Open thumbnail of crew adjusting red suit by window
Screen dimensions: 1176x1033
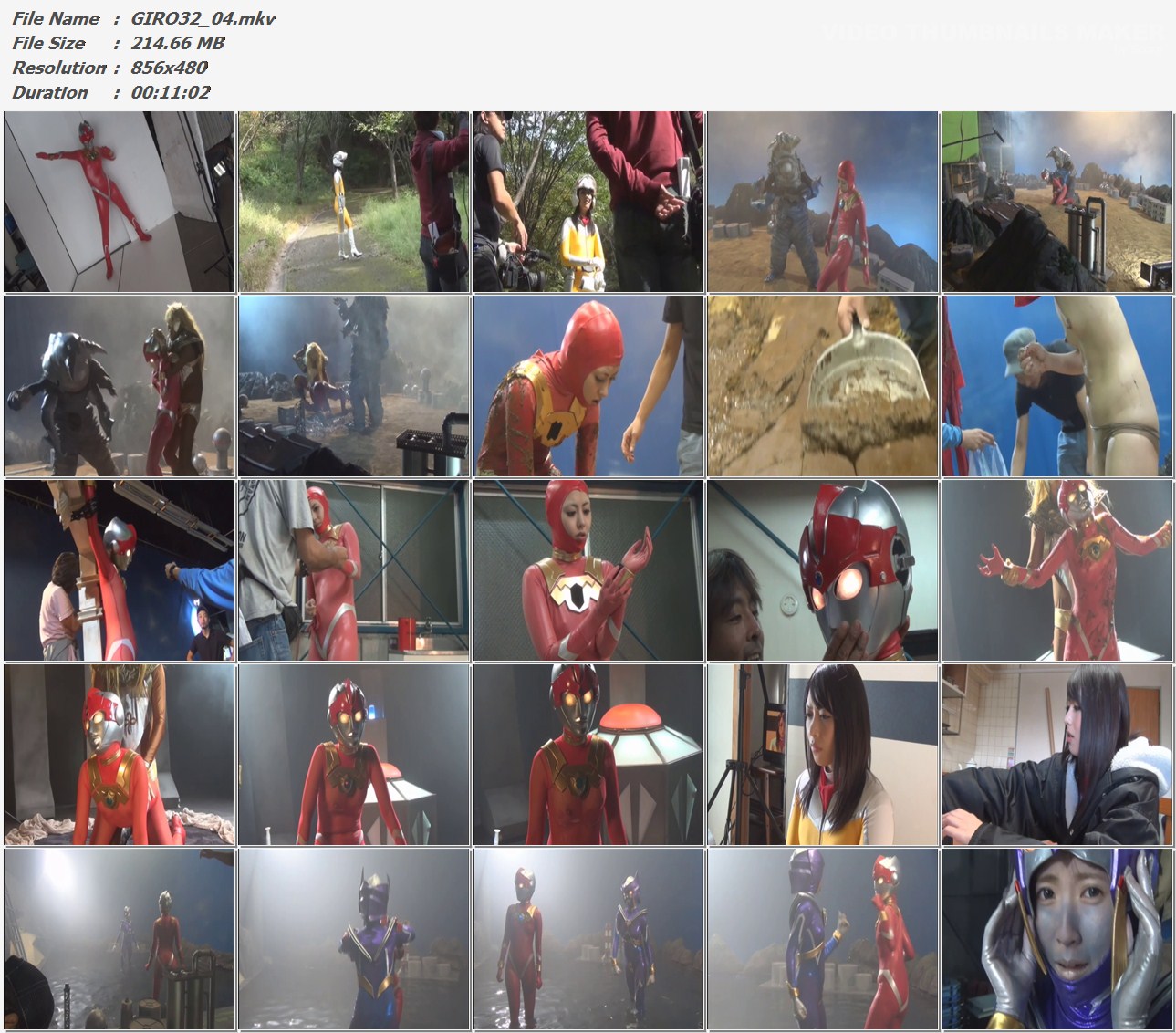point(354,569)
